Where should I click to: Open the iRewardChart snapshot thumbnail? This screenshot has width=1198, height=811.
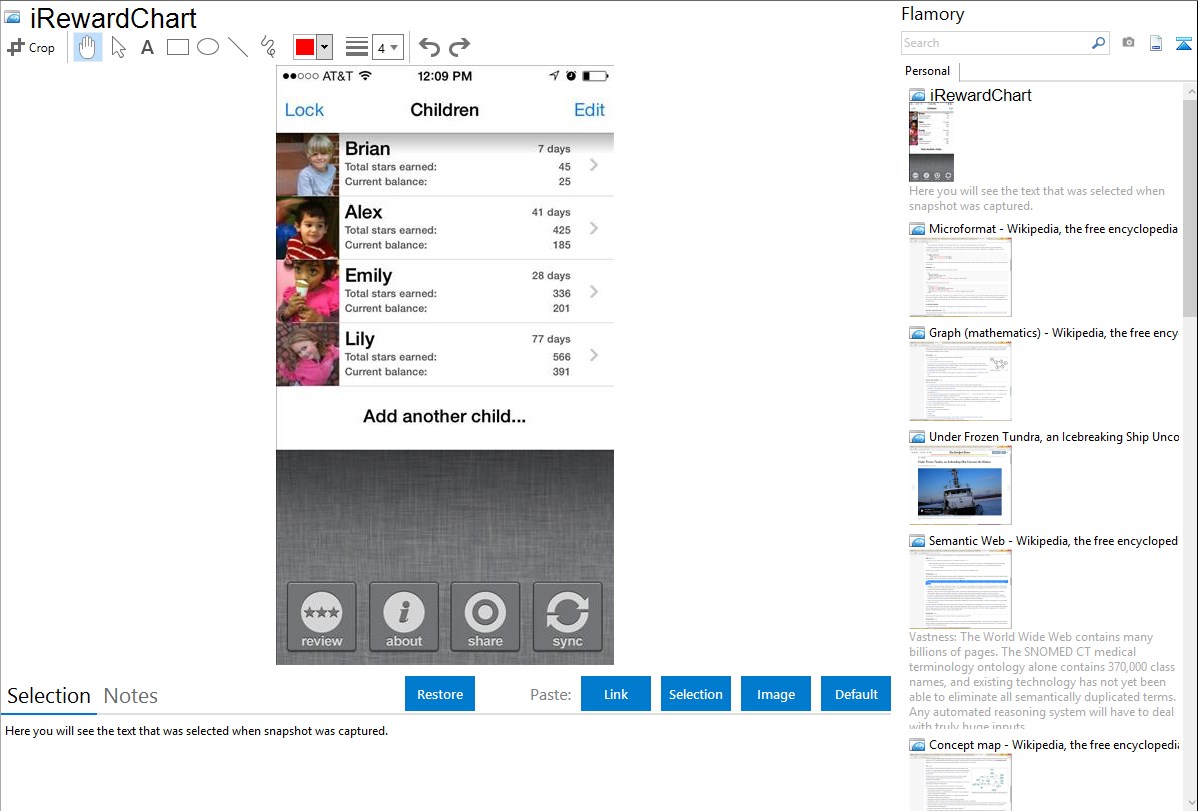931,142
